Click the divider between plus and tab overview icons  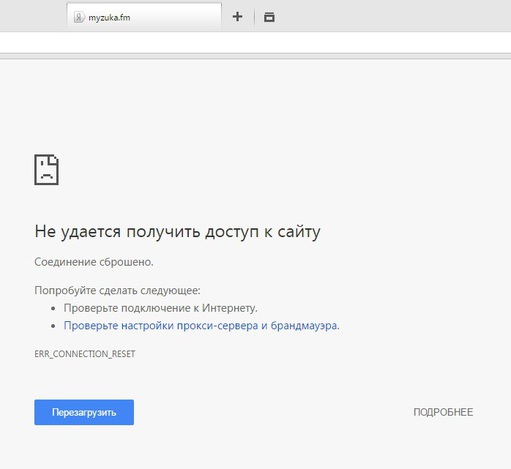254,17
